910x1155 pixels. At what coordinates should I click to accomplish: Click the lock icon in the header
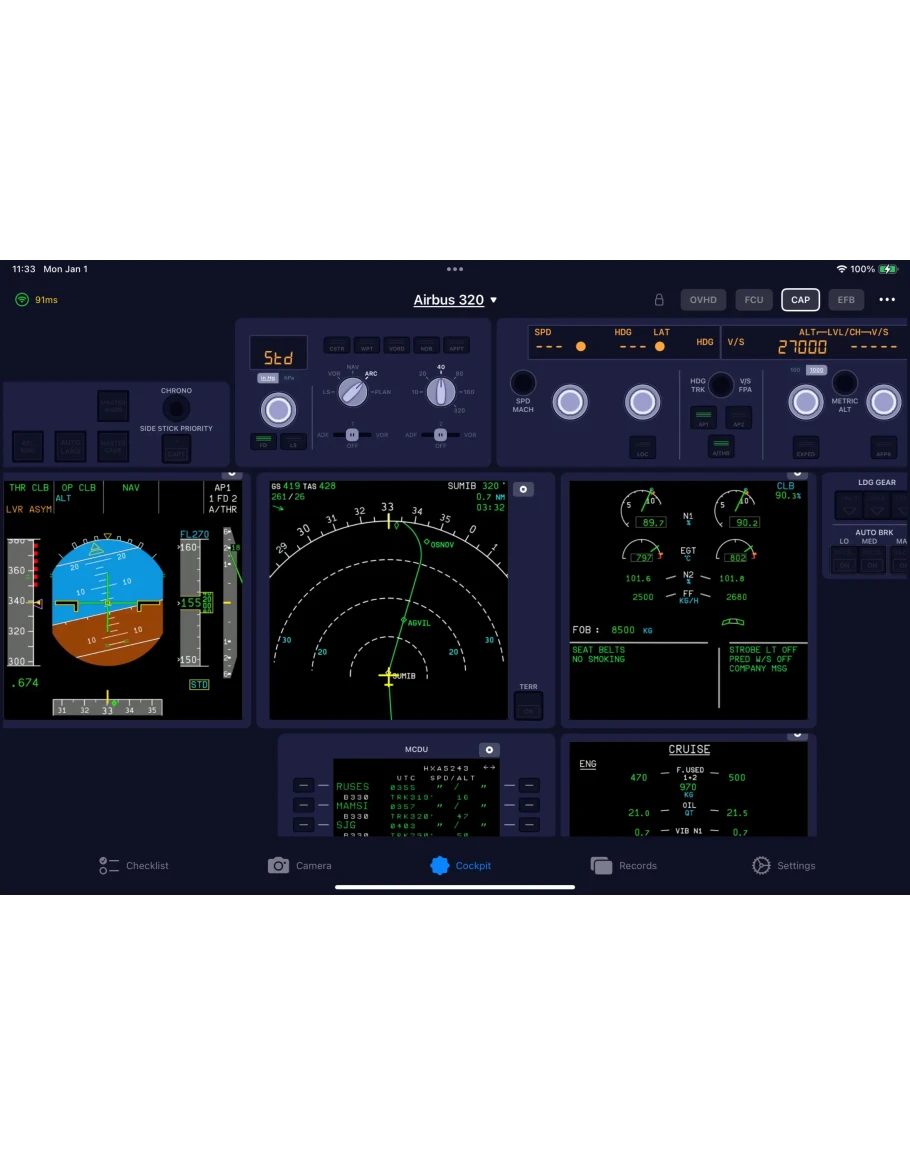(x=659, y=300)
